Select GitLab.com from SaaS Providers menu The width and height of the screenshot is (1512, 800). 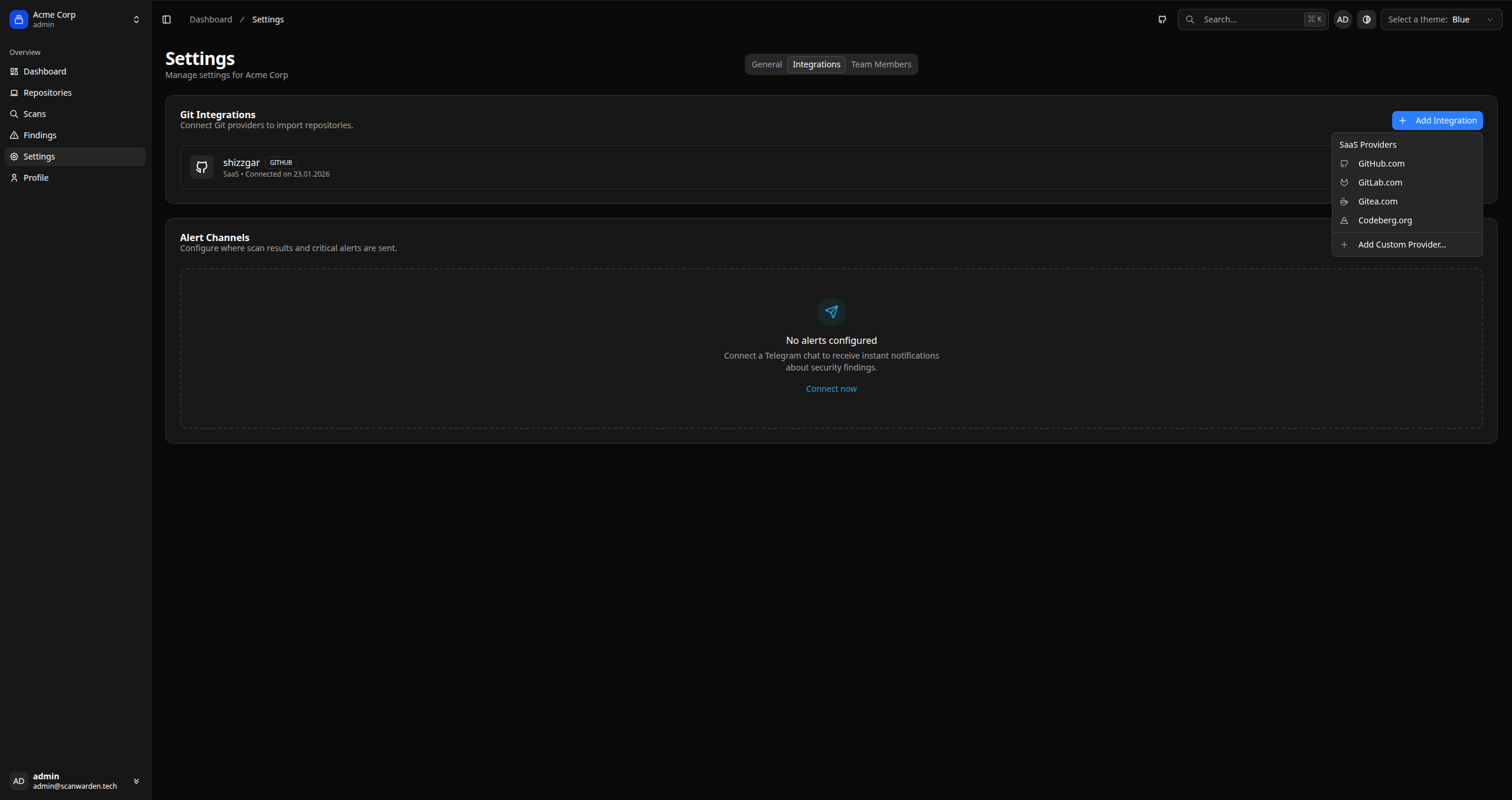click(1380, 183)
